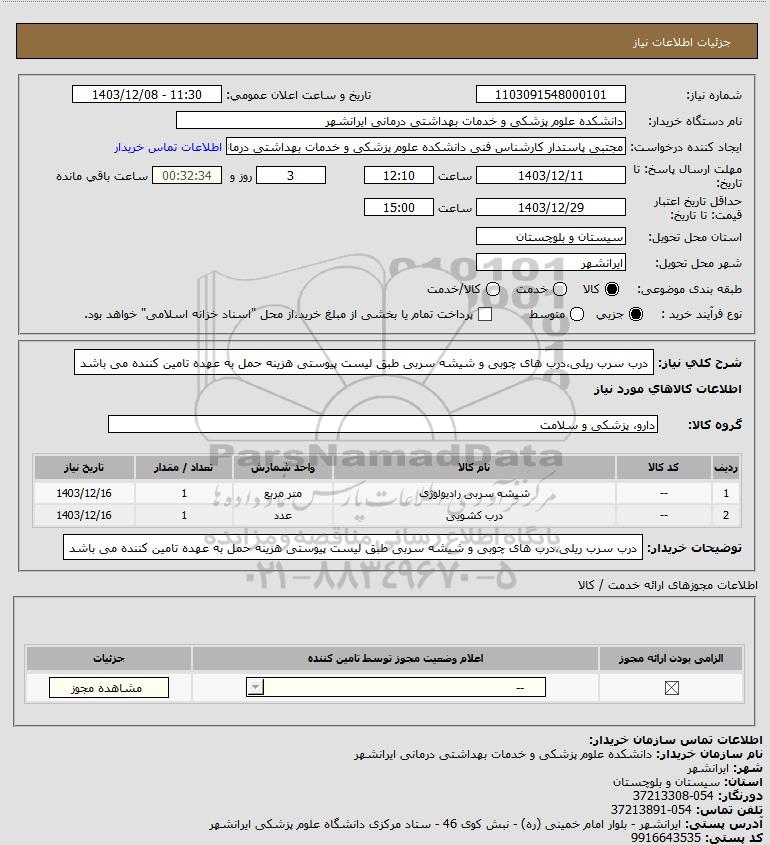Choose the متوسط purchase type radio
This screenshot has height=845, width=770.
click(x=577, y=314)
